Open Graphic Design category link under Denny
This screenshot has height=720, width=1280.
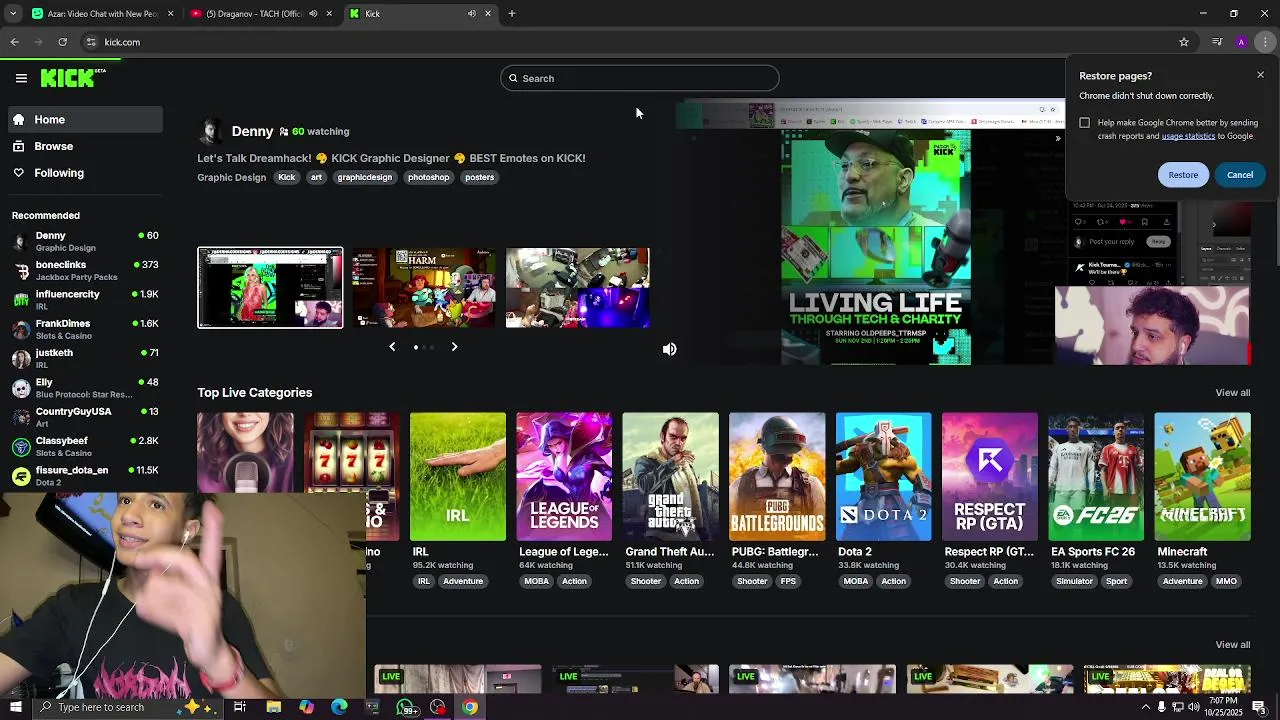pos(232,177)
